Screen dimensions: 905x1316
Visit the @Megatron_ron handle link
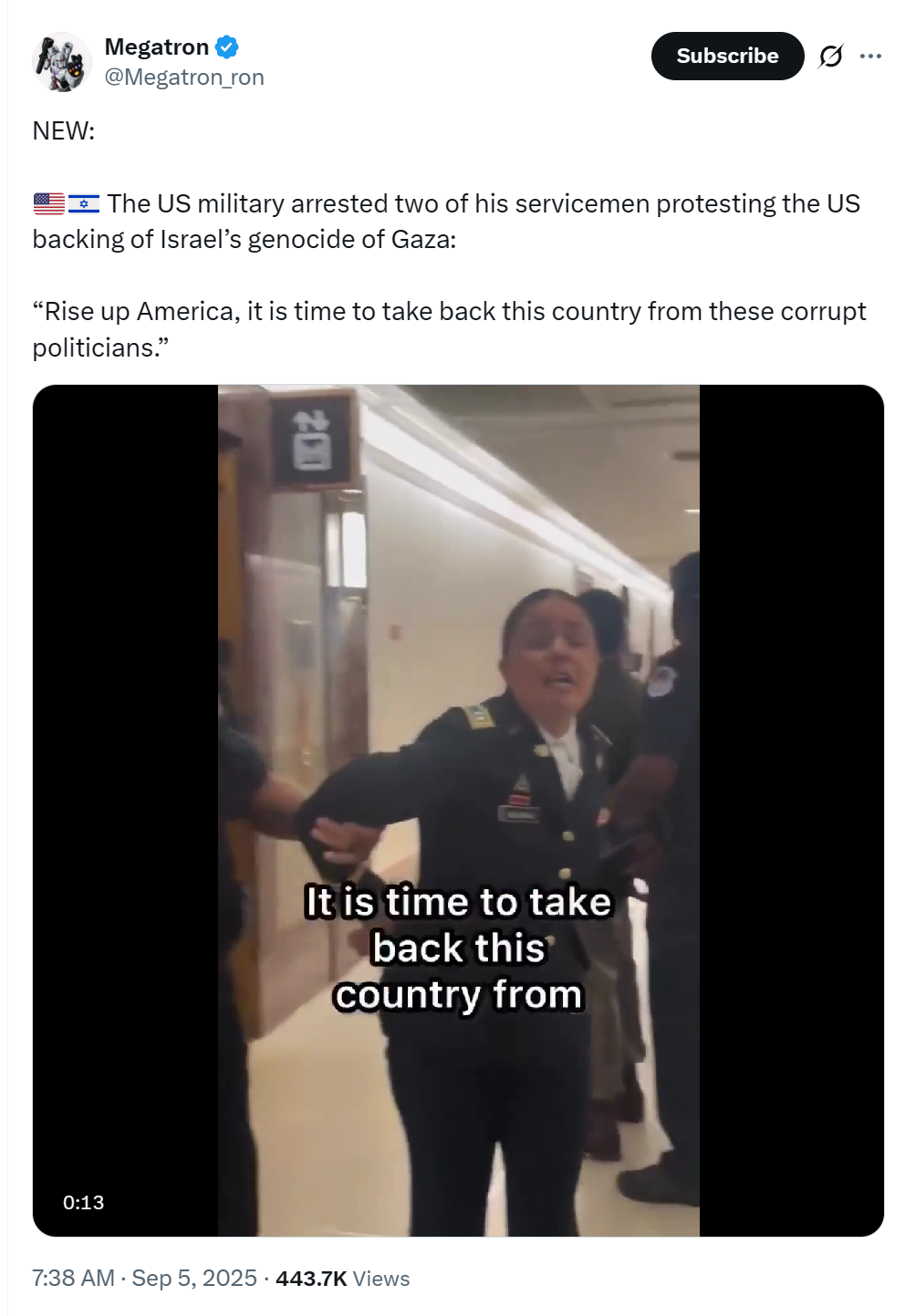184,78
